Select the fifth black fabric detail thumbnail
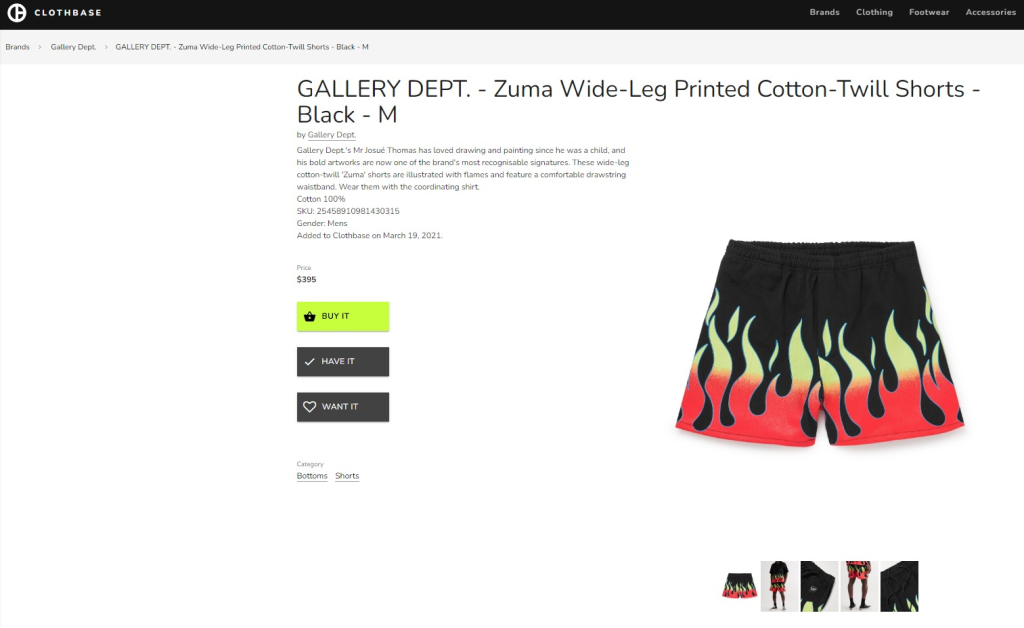The width and height of the screenshot is (1024, 628). (899, 586)
